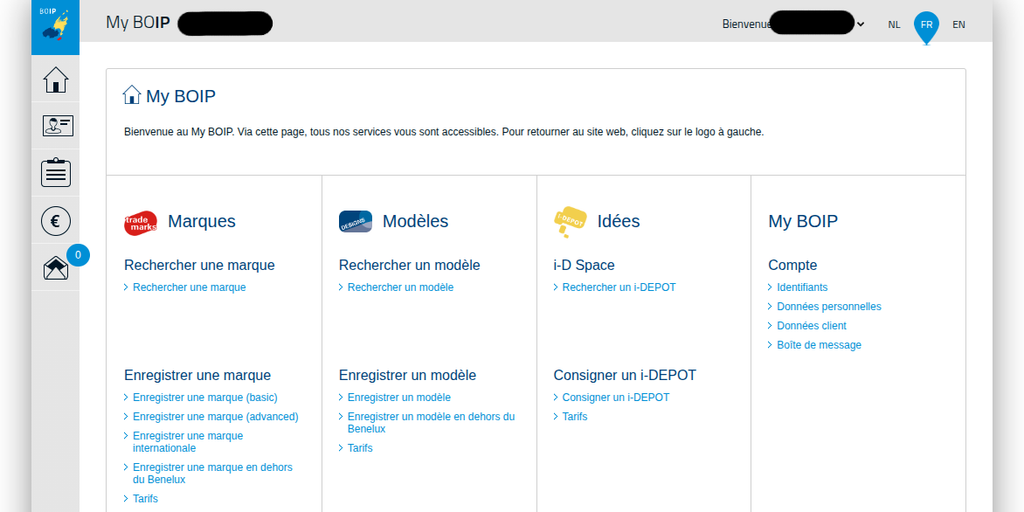
Task: Click the BOIP logo to return to website
Action: tap(56, 27)
